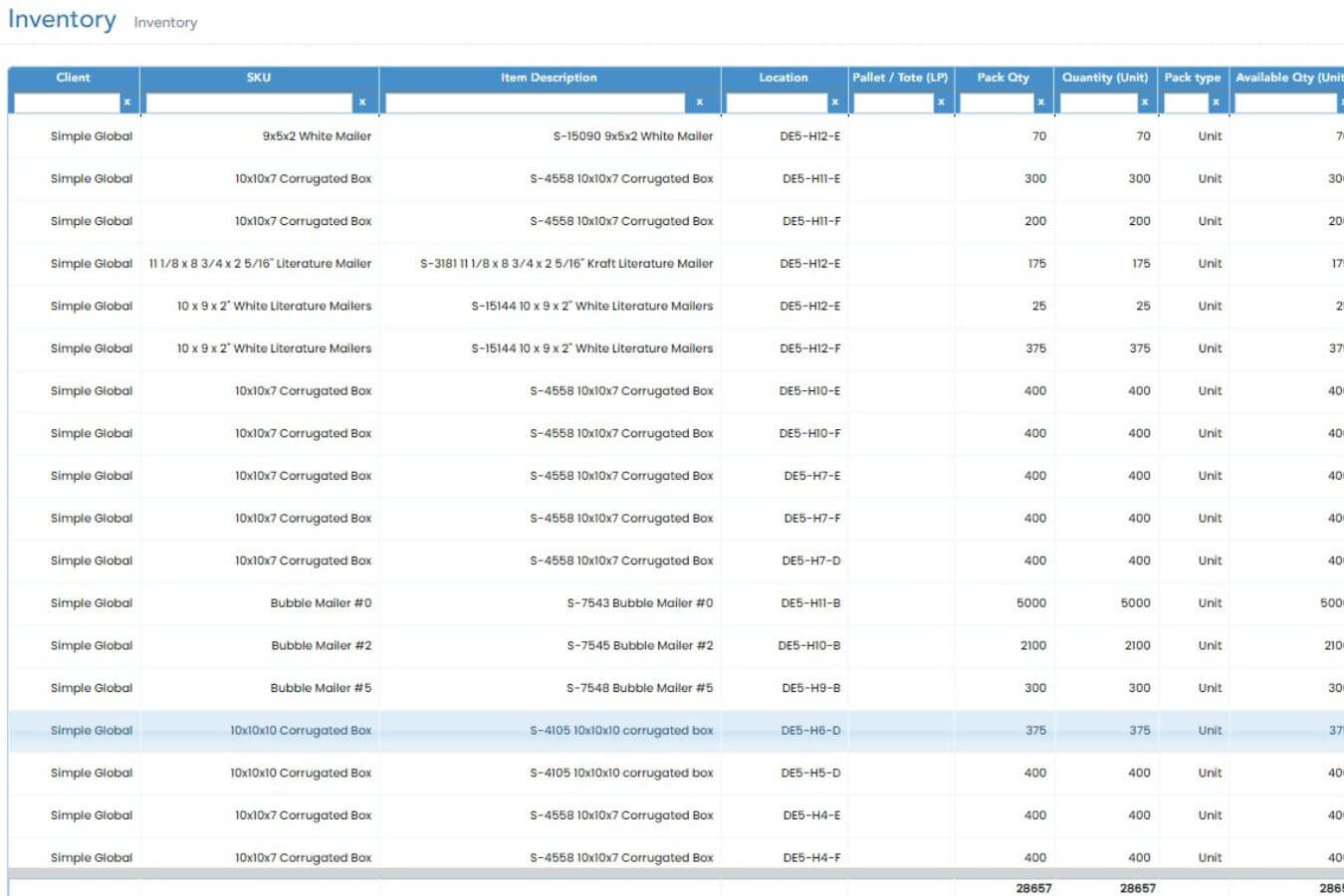Focus the Pallet / Tote (LP) filter field
This screenshot has height=896, width=1344.
[x=893, y=102]
